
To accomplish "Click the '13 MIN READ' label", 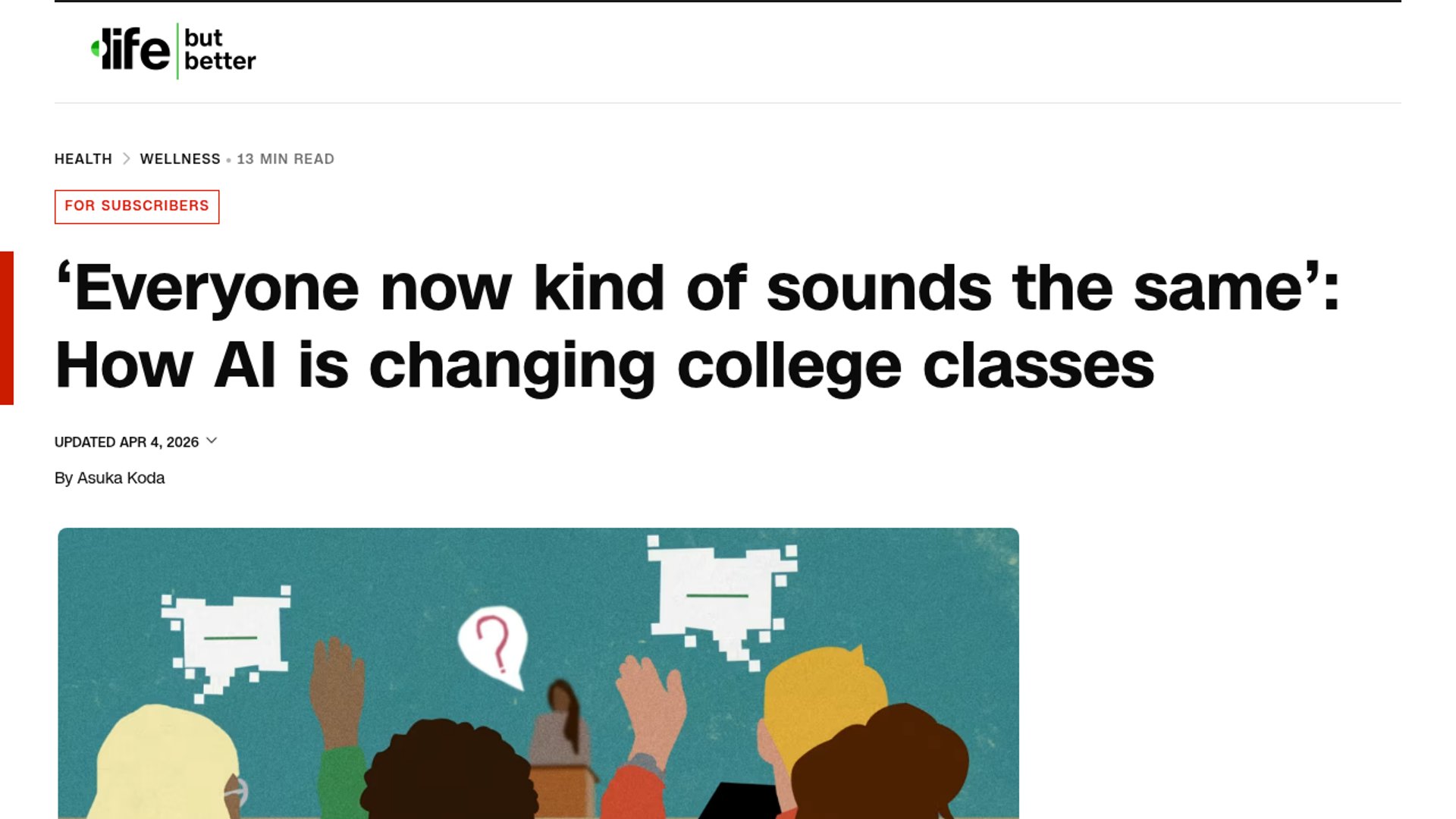I will coord(285,159).
